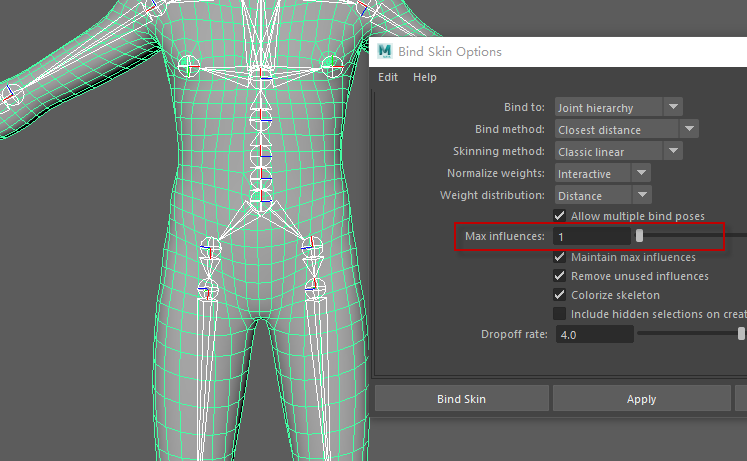Viewport: 747px width, 461px height.
Task: Open the Bind to dropdown arrow
Action: coord(673,107)
